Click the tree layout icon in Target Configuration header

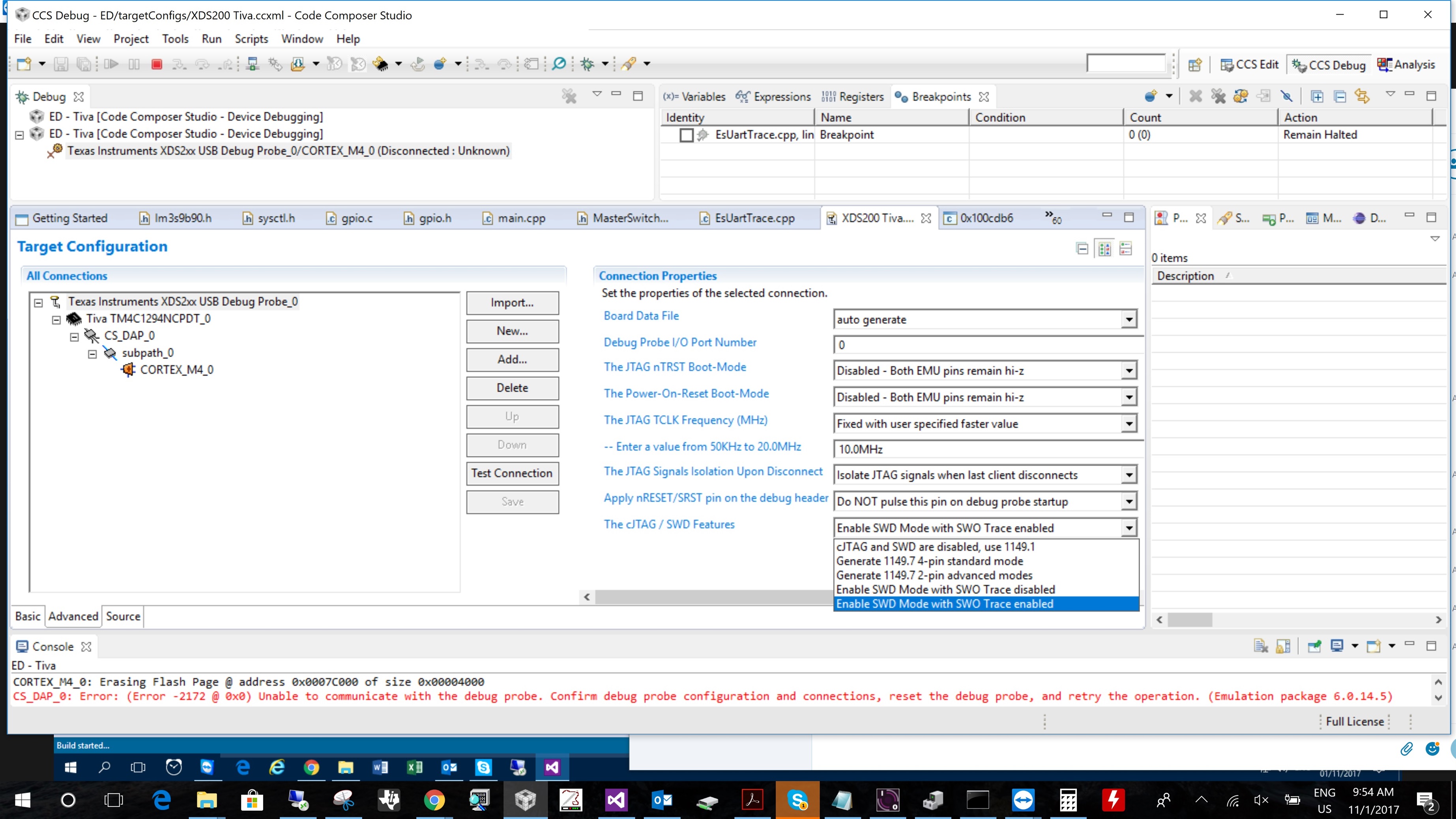(1125, 248)
